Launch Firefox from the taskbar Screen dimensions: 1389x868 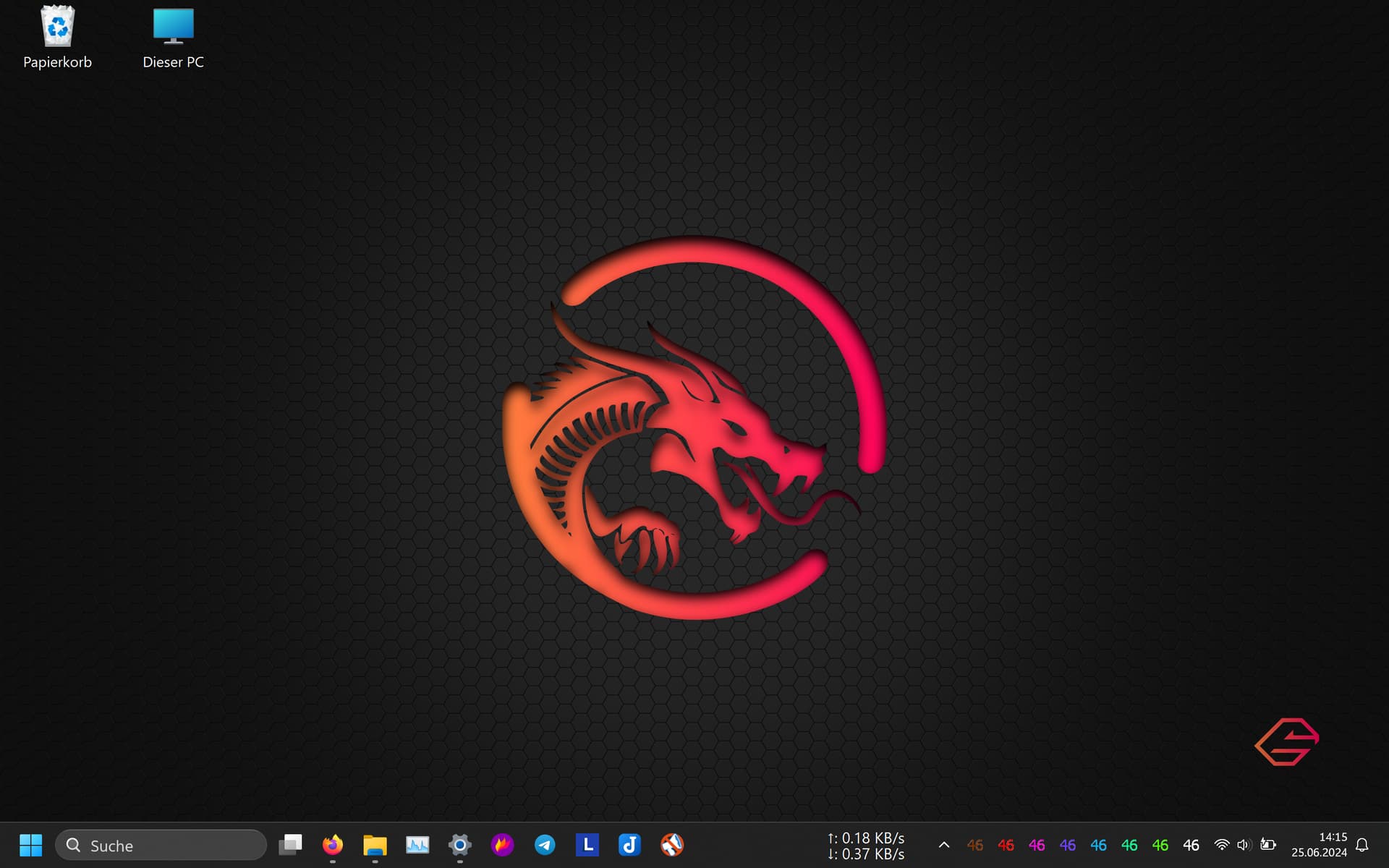tap(333, 845)
